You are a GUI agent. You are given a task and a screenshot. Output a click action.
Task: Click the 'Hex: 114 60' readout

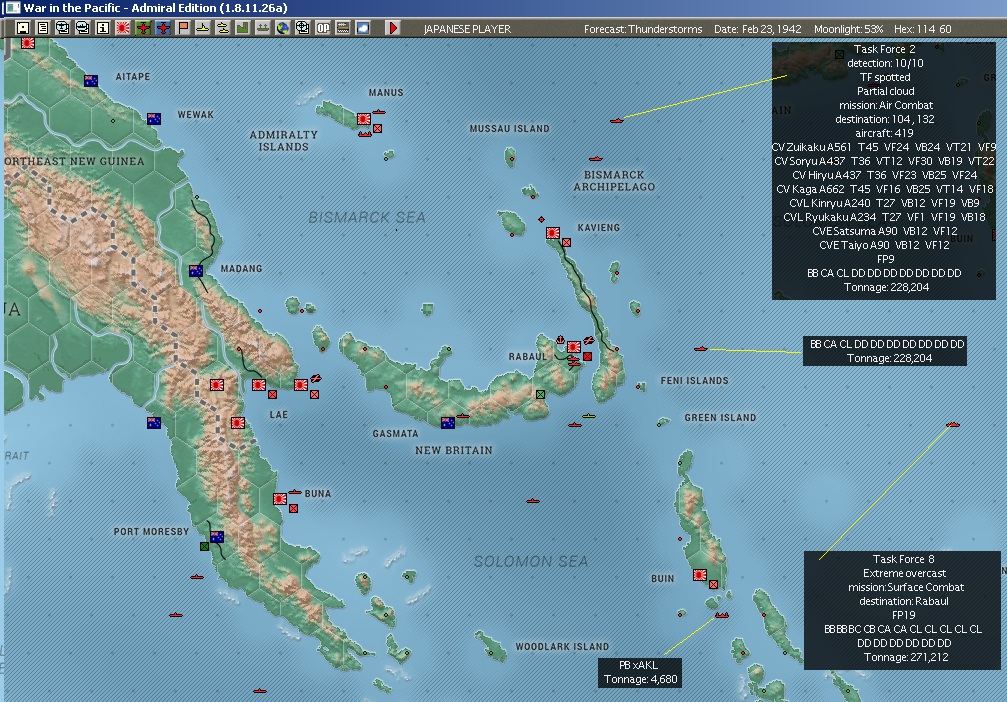(923, 29)
